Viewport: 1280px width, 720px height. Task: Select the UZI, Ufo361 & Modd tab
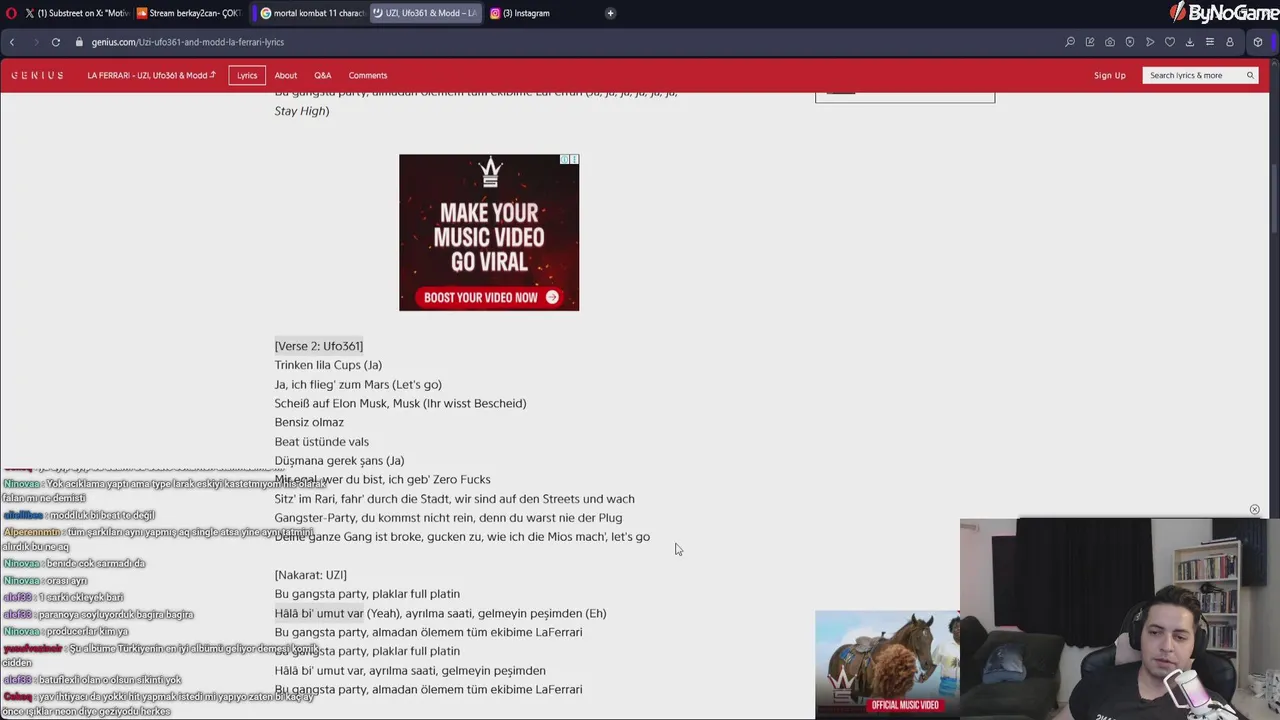pyautogui.click(x=424, y=13)
